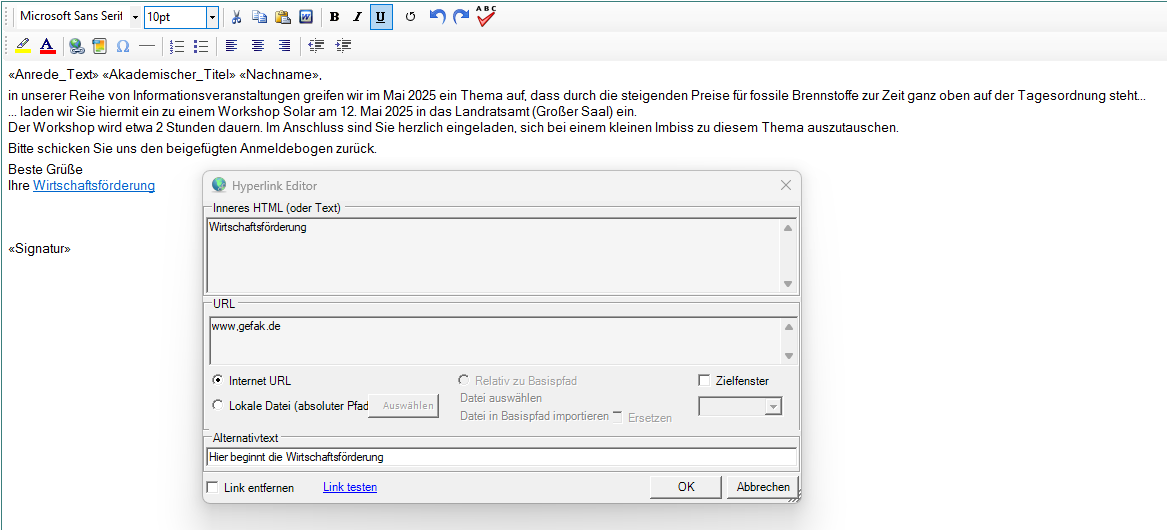Image resolution: width=1167 pixels, height=530 pixels.
Task: Click the «Signatur» placeholder text
Action: coord(39,249)
